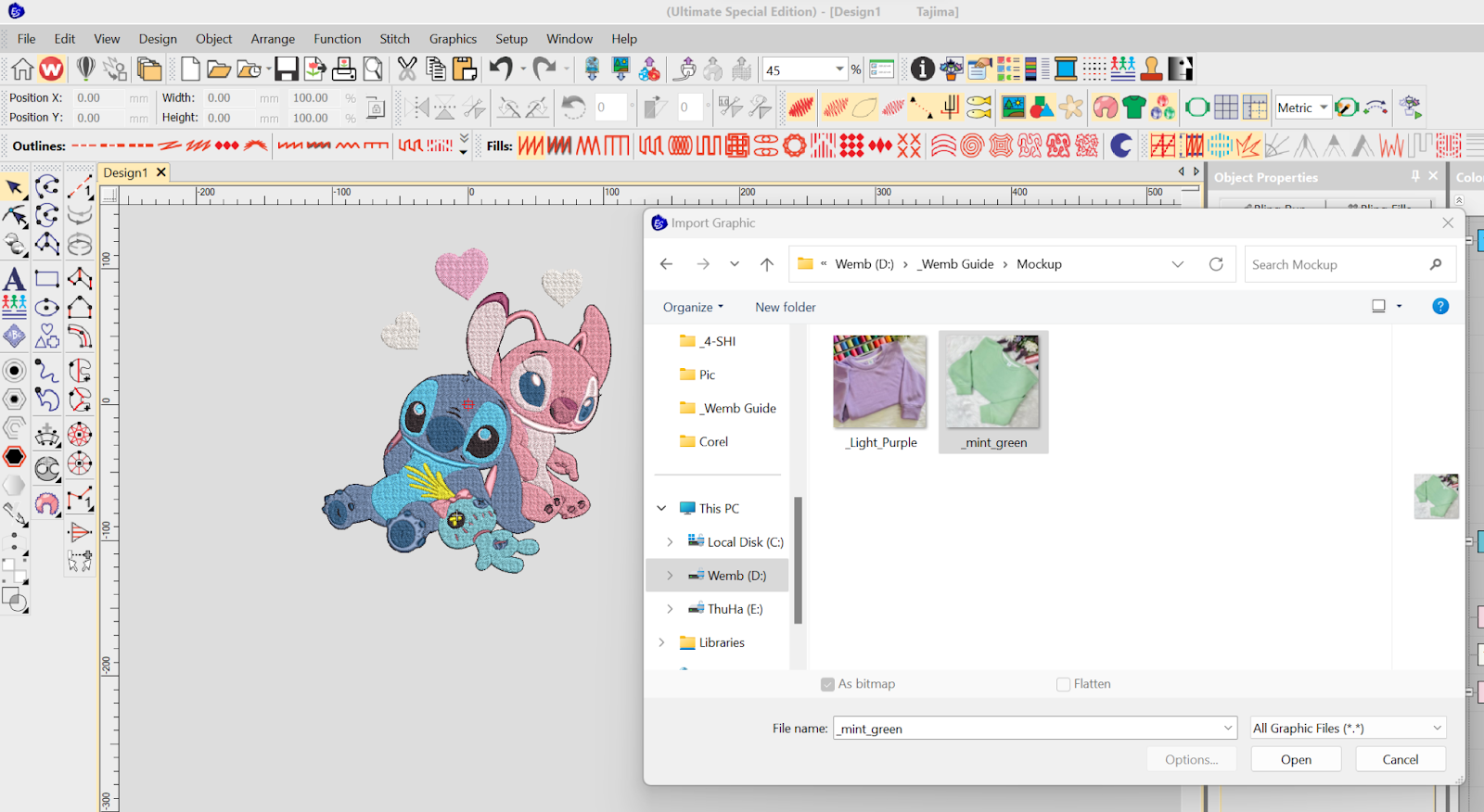Viewport: 1484px width, 812px height.
Task: Select the rectangle shape tool
Action: coord(47,279)
